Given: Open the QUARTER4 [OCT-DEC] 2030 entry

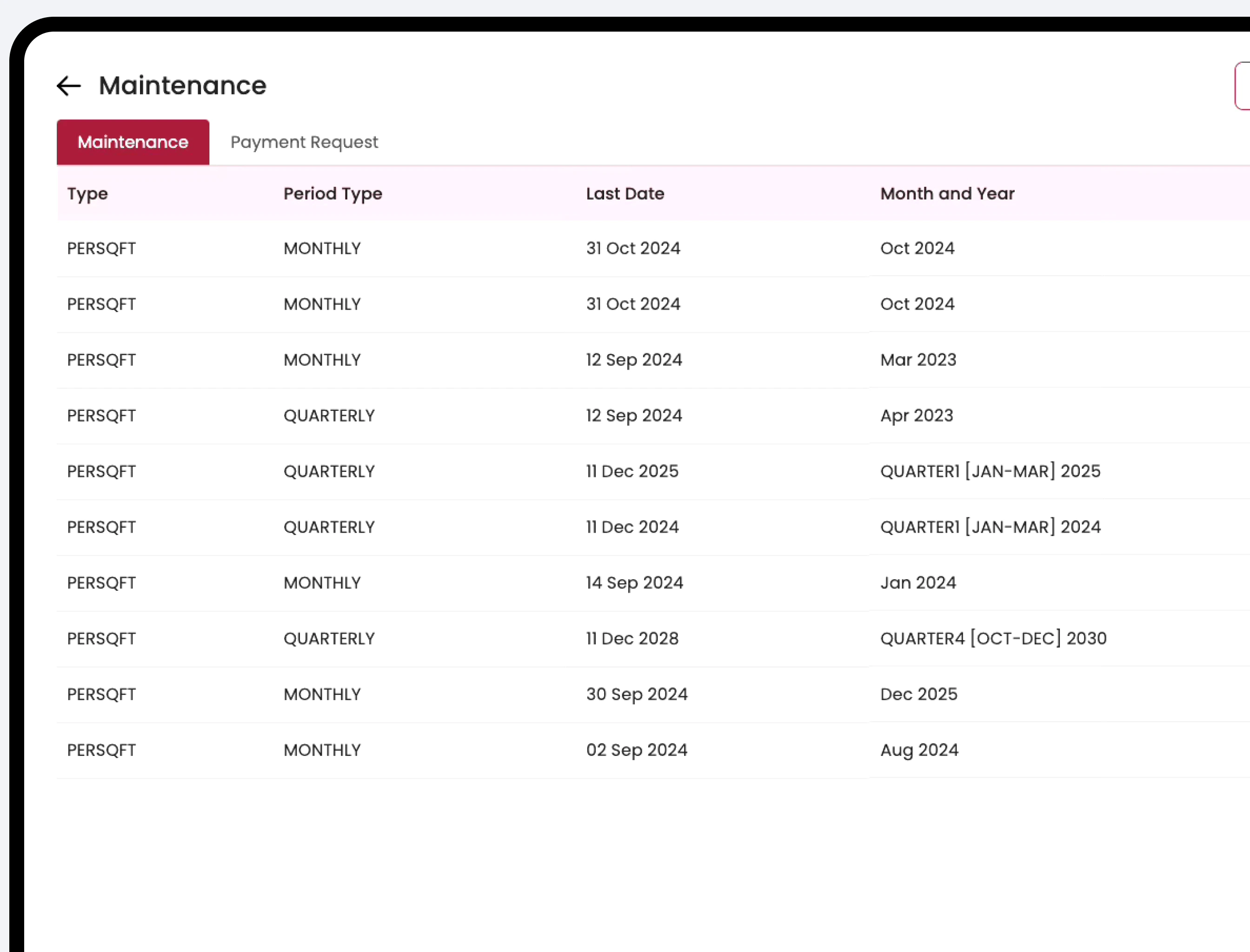Looking at the screenshot, I should pos(993,638).
